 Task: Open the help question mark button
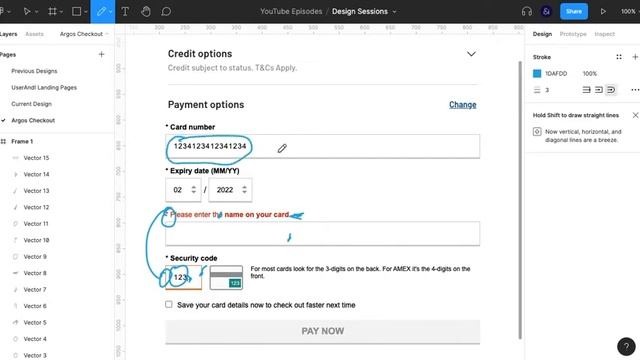click(626, 347)
